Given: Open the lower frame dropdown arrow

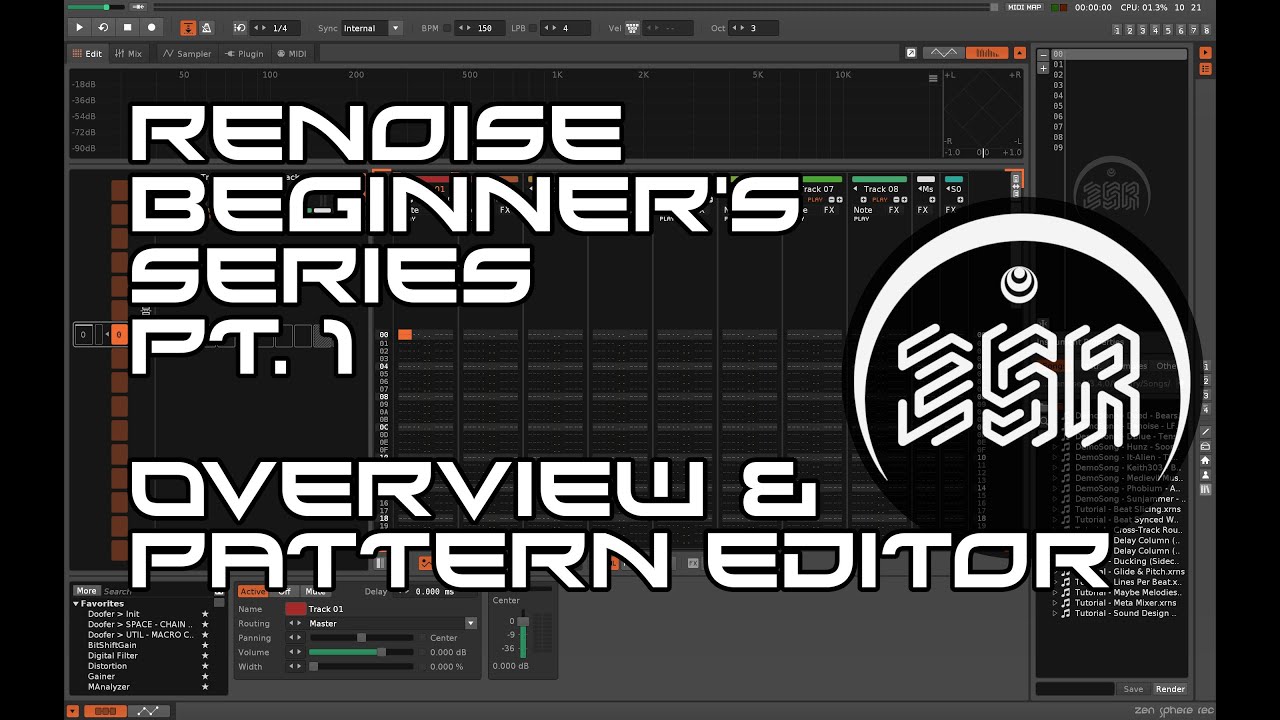Looking at the screenshot, I should [x=73, y=711].
